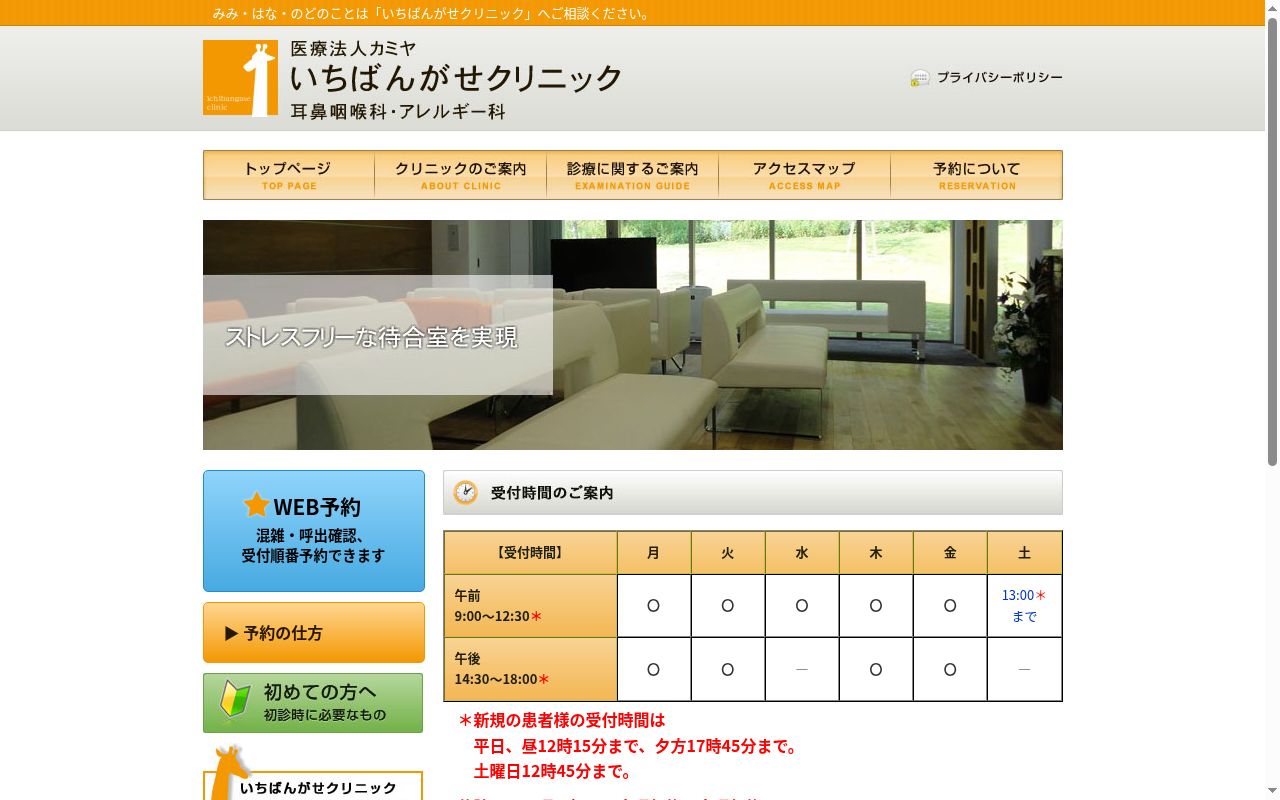This screenshot has width=1280, height=800.
Task: Click the giraffe logo of Ichibangase Clinic
Action: point(240,78)
